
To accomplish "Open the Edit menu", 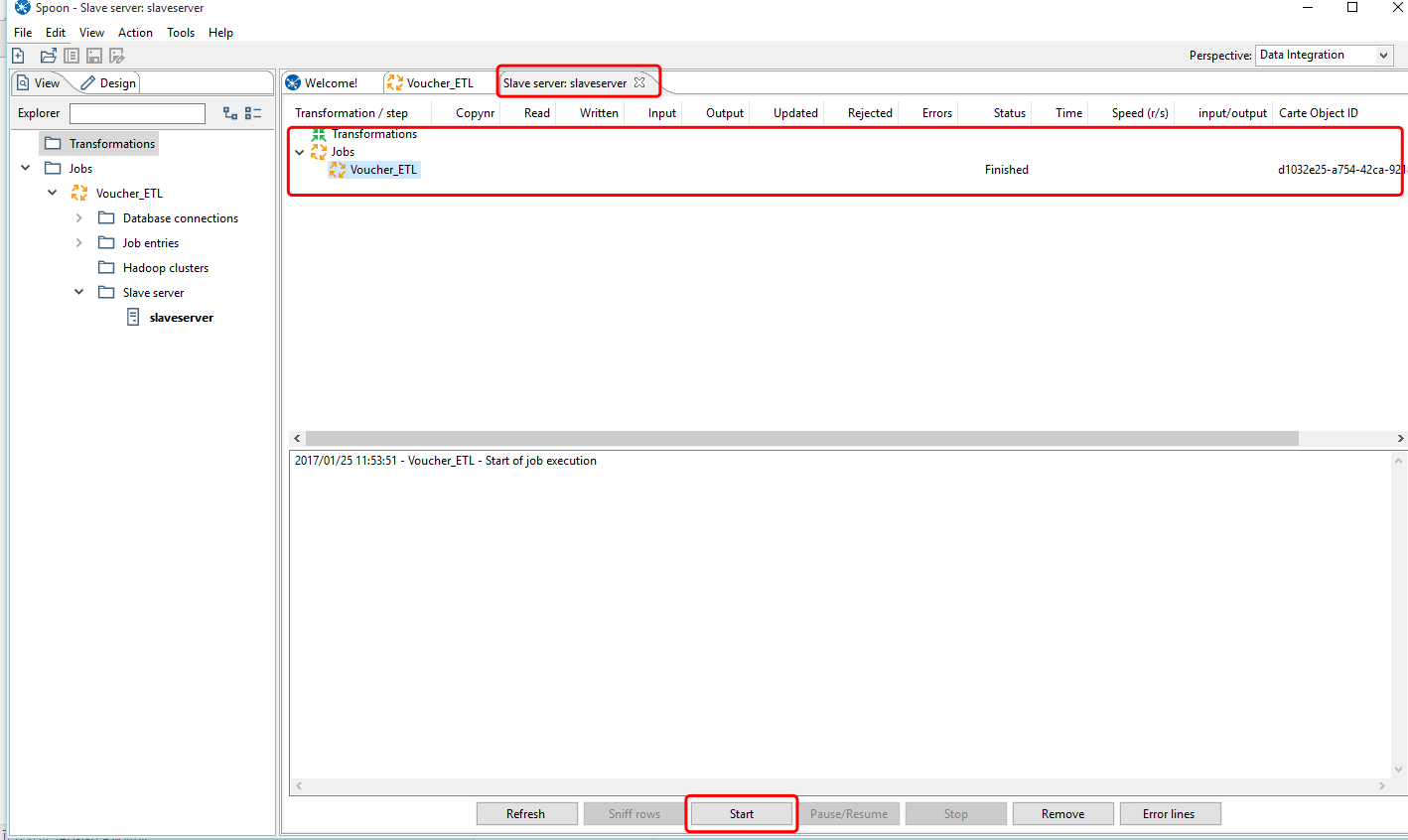I will tap(56, 33).
